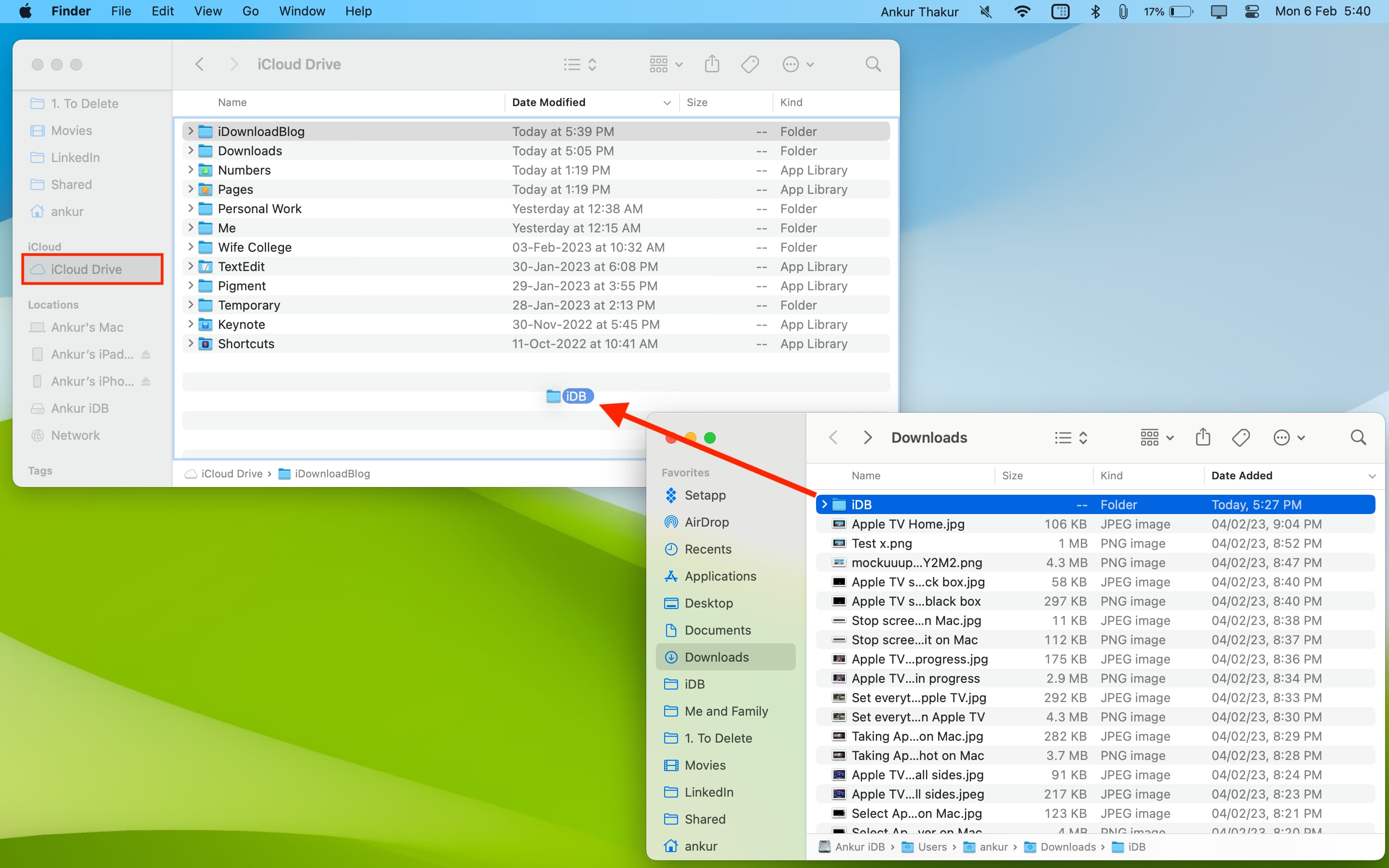The width and height of the screenshot is (1389, 868).
Task: Select the Keynote folder row
Action: (536, 325)
